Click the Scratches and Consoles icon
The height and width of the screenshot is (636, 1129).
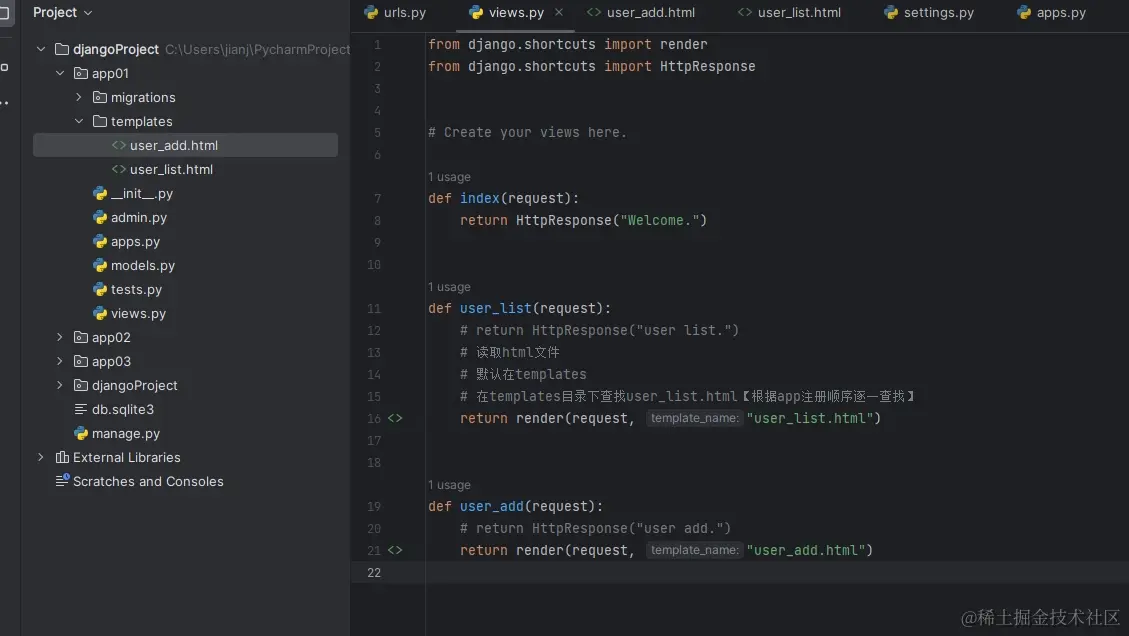click(x=62, y=480)
